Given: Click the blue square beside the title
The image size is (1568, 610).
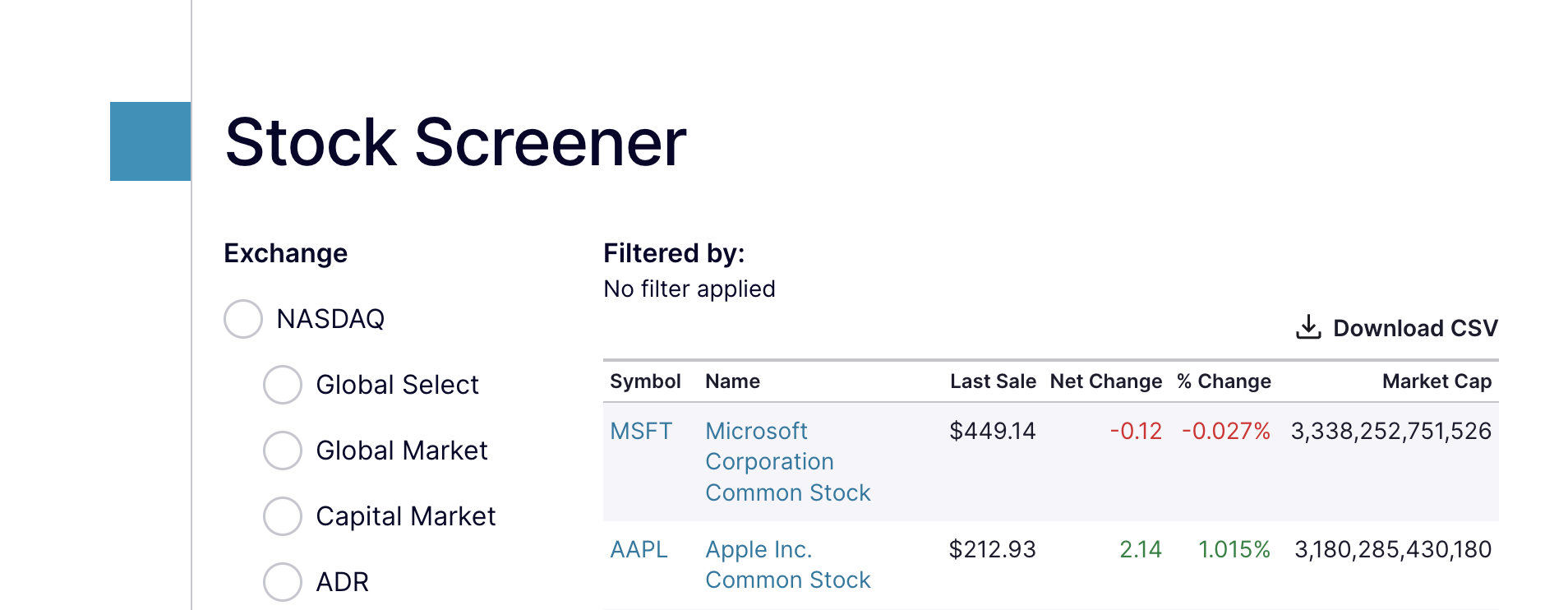Looking at the screenshot, I should pos(150,141).
